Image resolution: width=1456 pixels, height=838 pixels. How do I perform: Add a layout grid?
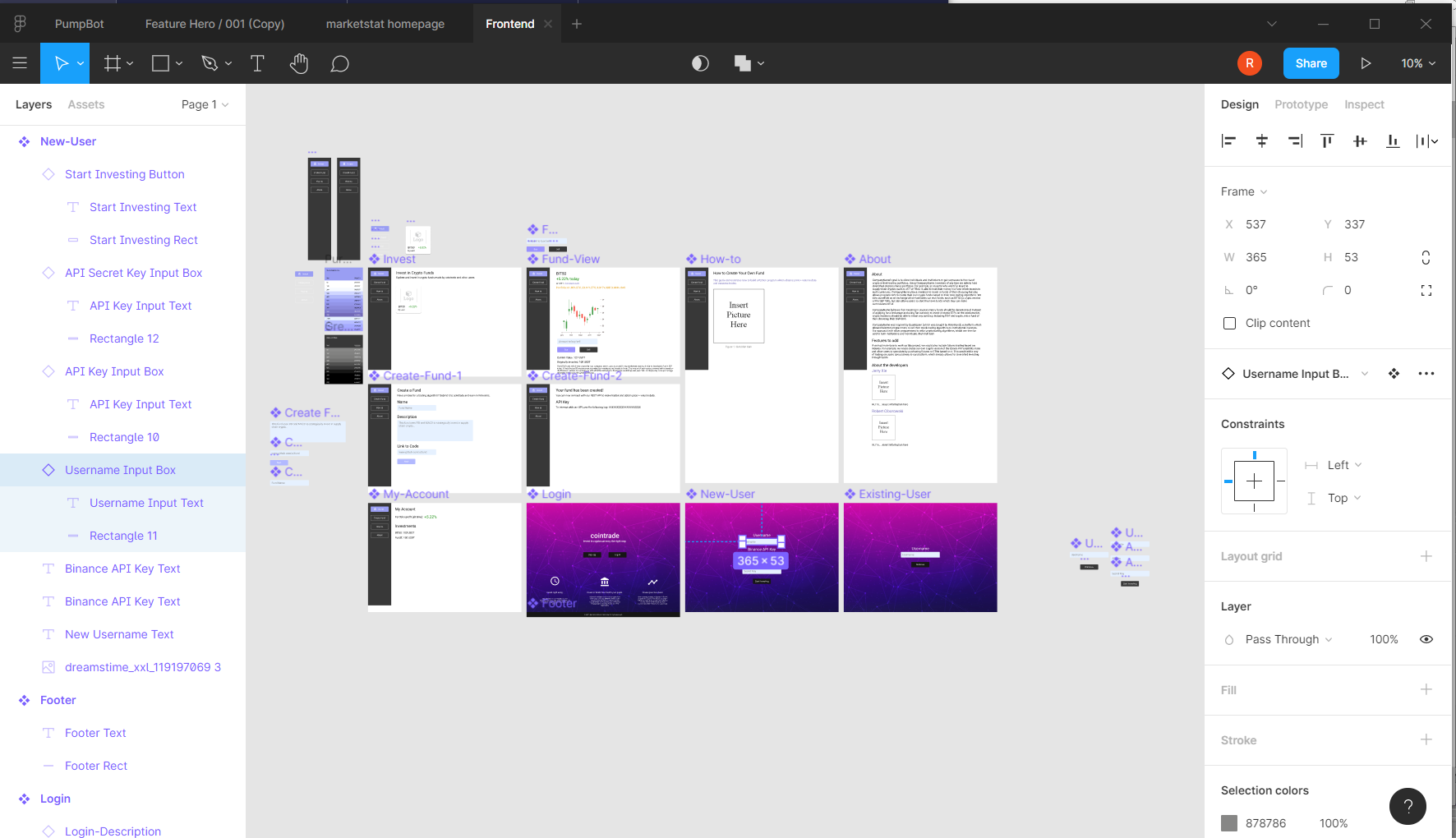[1426, 556]
